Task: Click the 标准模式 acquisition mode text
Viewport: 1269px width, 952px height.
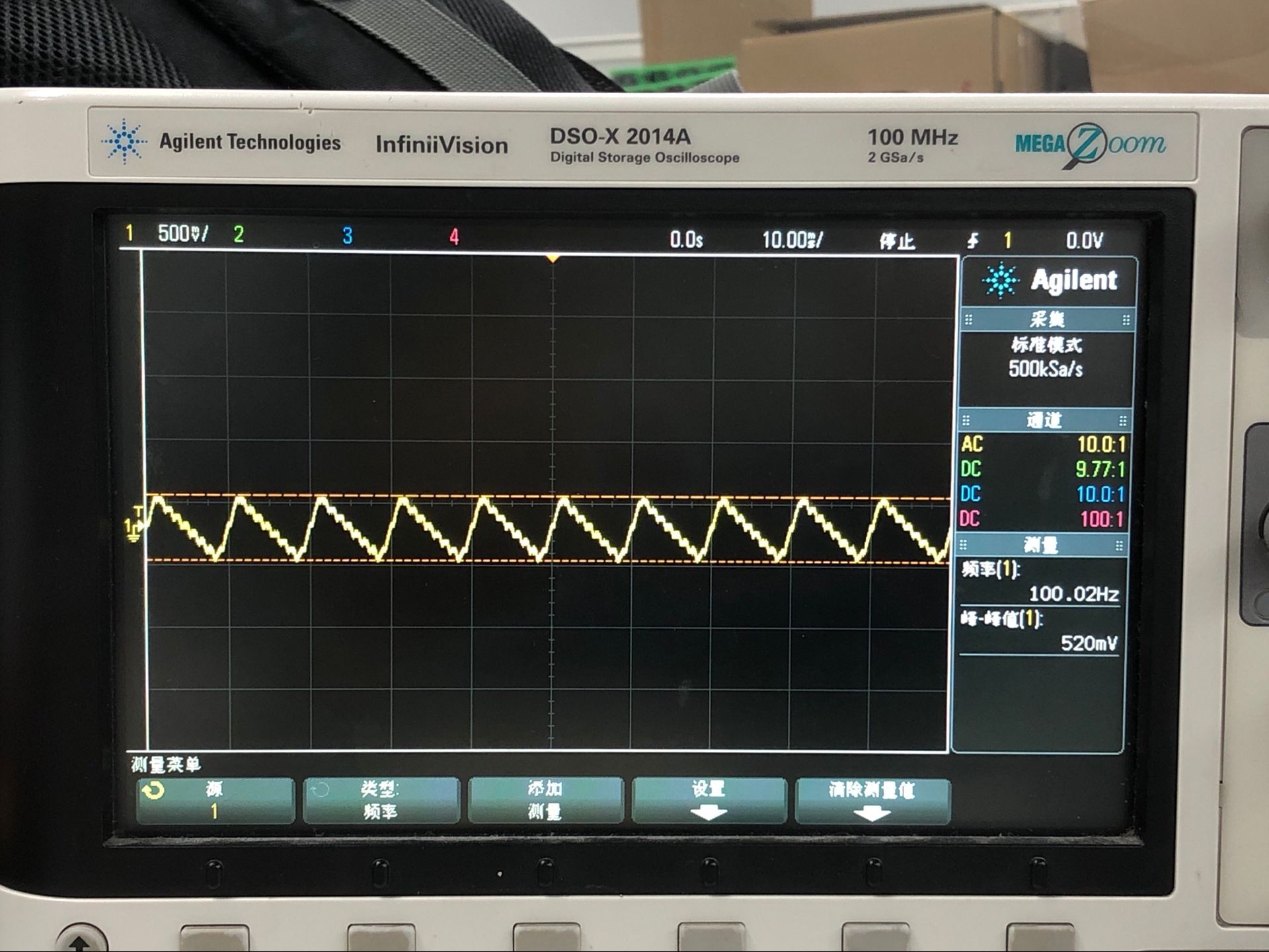Action: click(x=1046, y=345)
